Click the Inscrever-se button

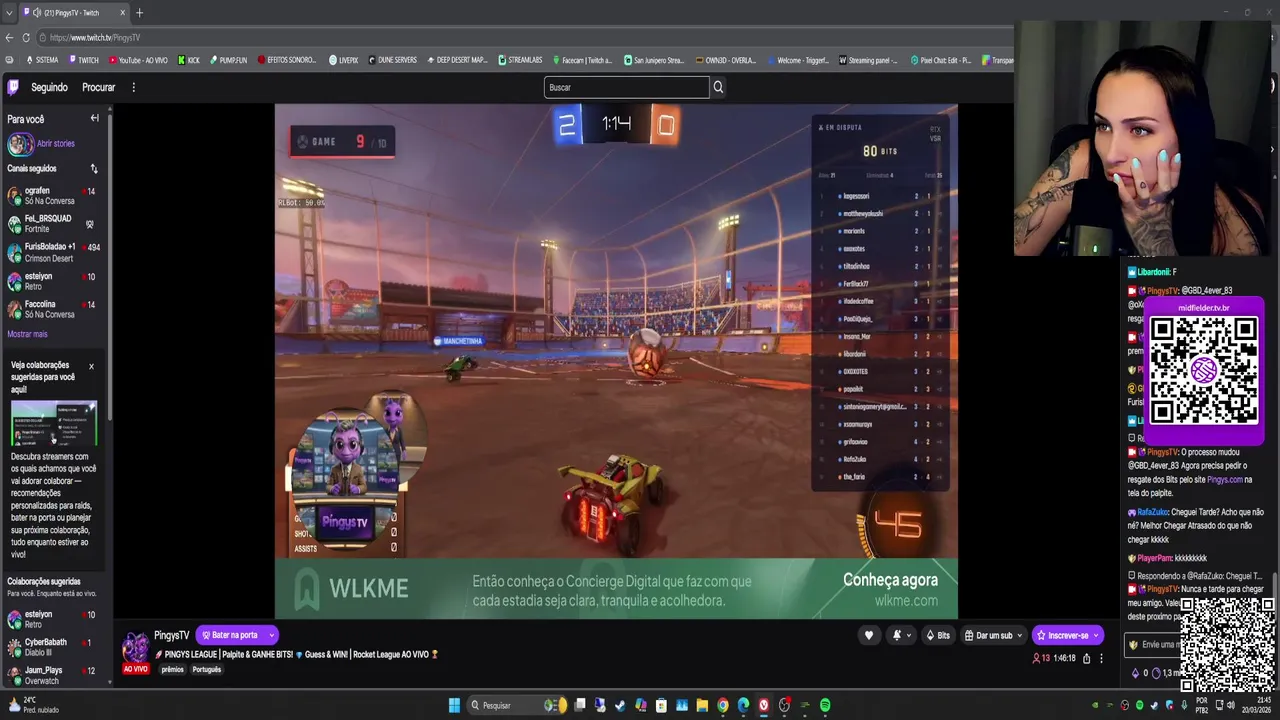click(x=1067, y=635)
